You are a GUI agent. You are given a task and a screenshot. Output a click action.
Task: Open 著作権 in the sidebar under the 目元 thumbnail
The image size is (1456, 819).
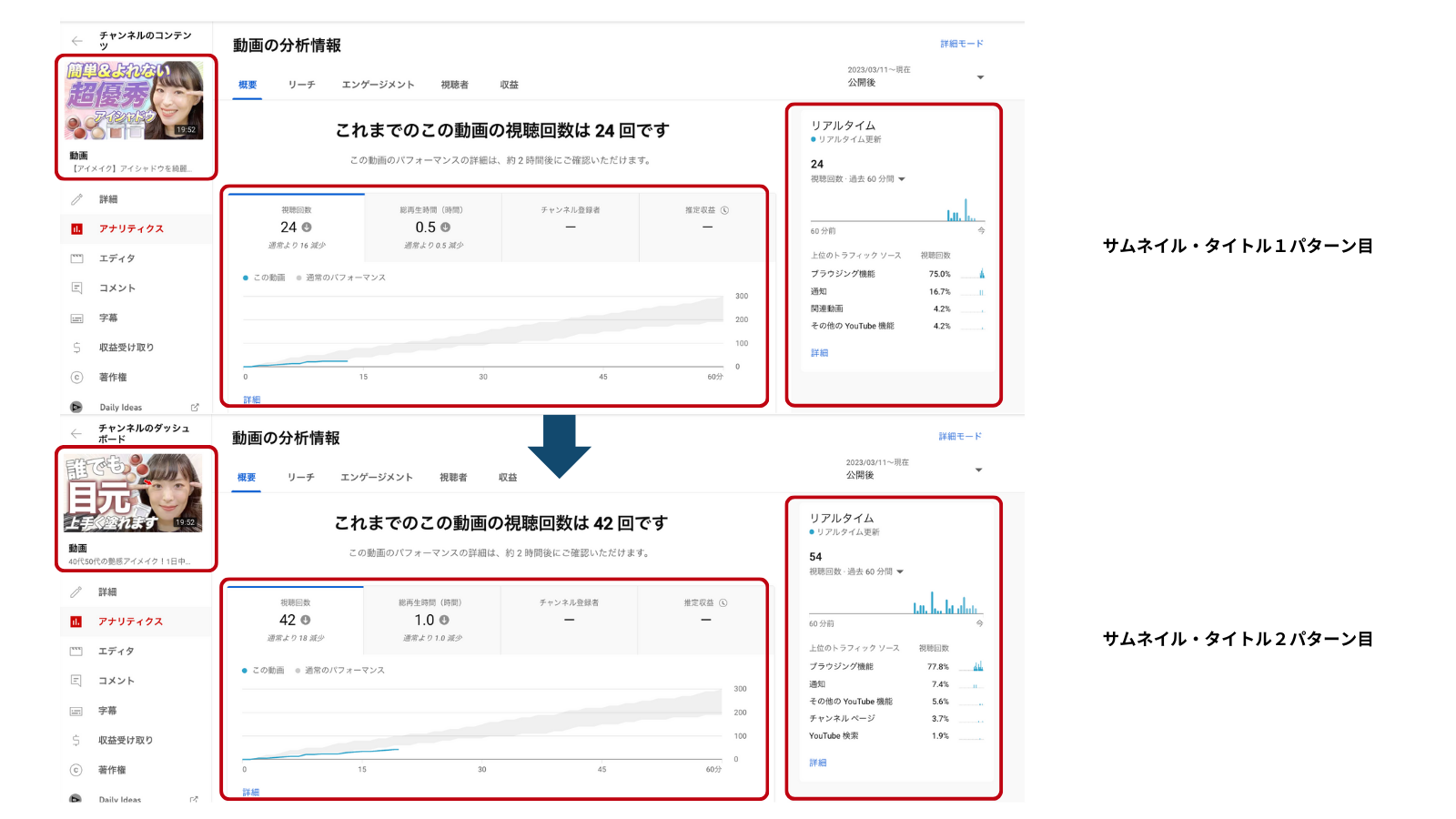pos(112,770)
